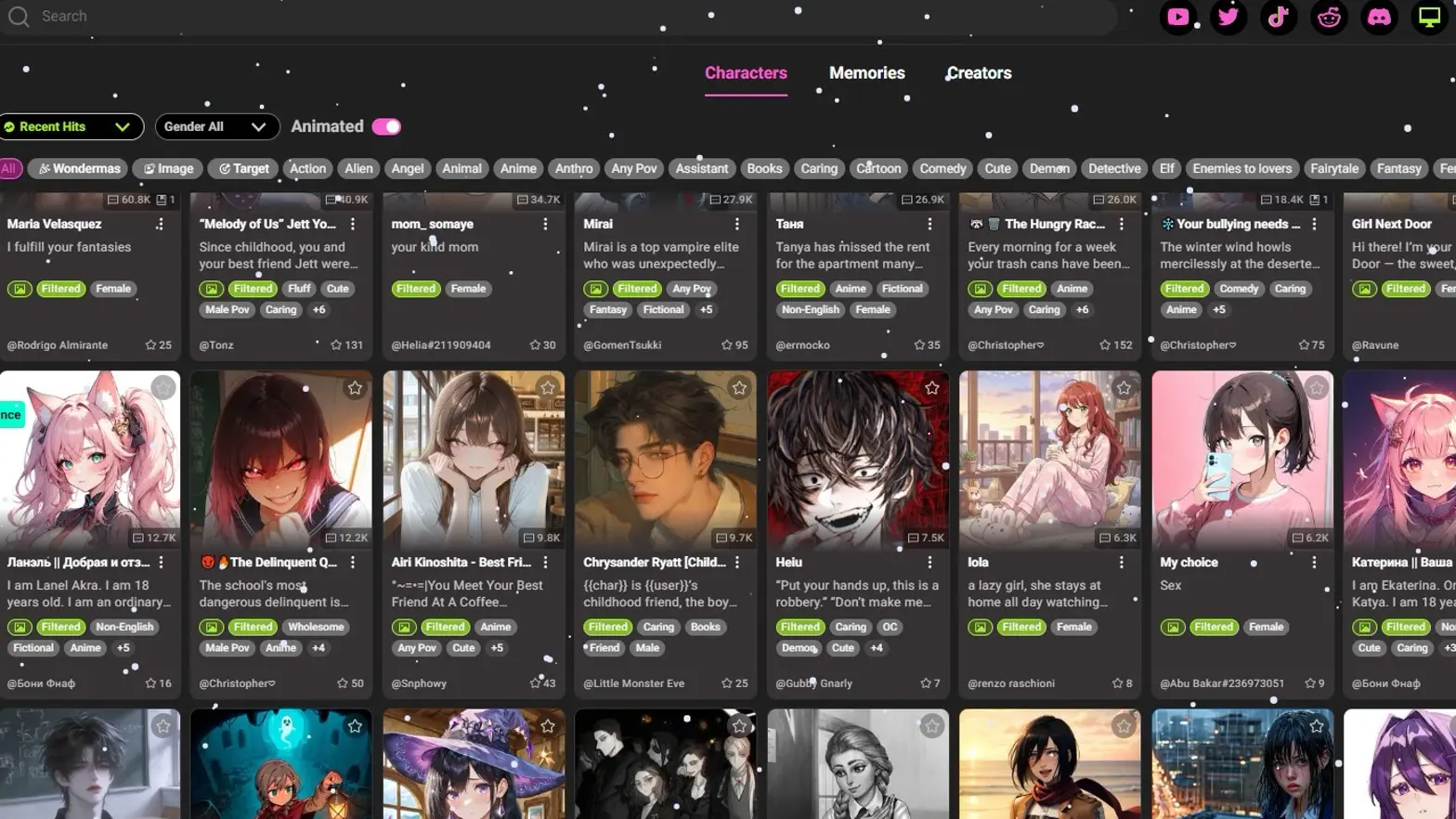The width and height of the screenshot is (1456, 819).
Task: Expand the +6 tags on Hungry Raccoon card
Action: point(1082,310)
